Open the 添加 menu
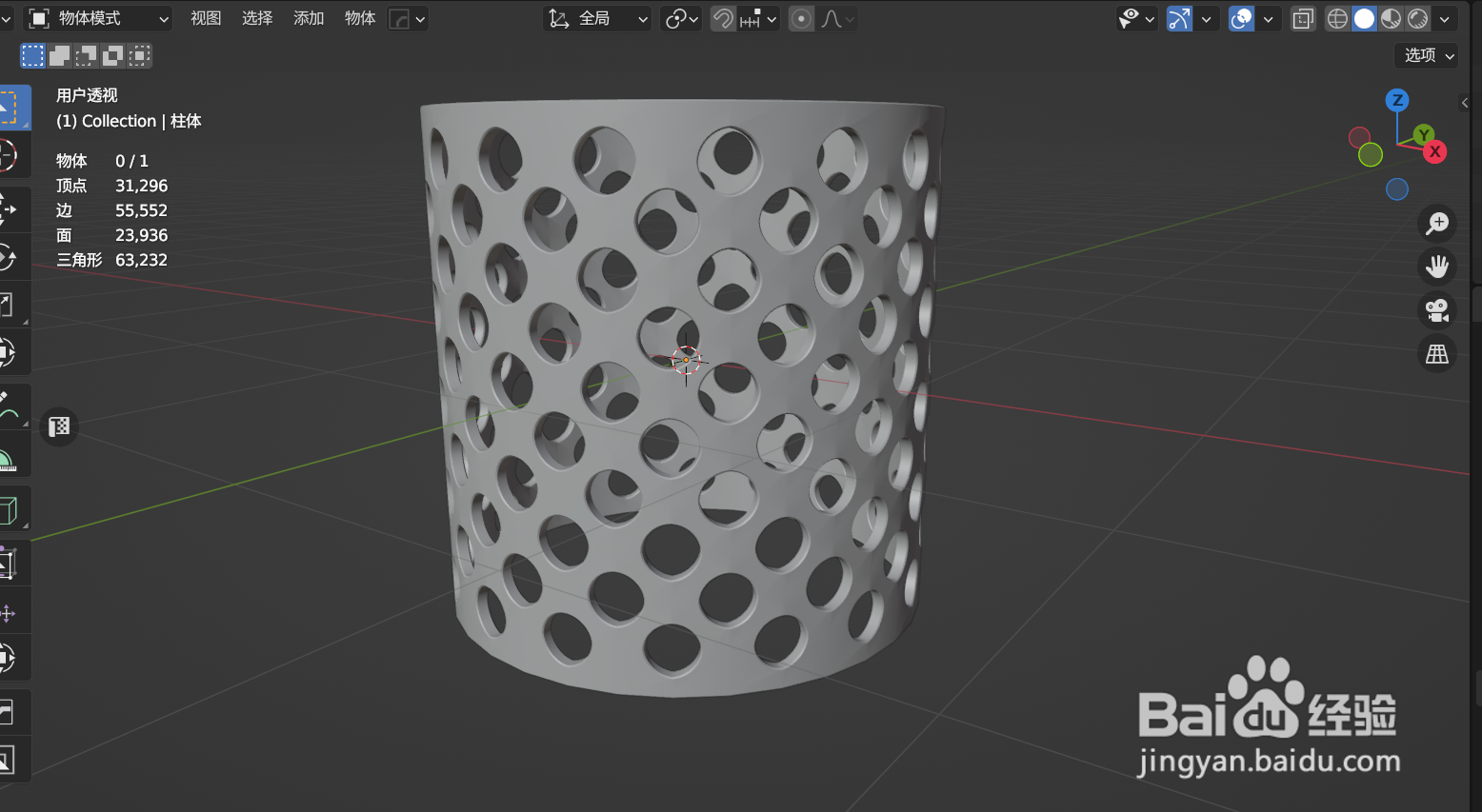1482x812 pixels. [309, 19]
